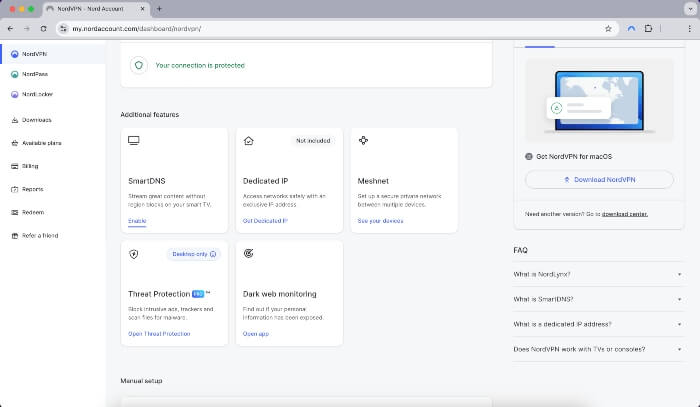Click the macOS laptop illustration

pos(599,100)
